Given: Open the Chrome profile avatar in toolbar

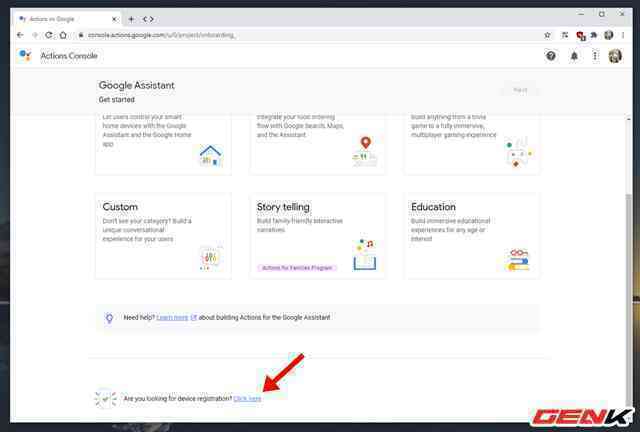Looking at the screenshot, I should click(x=609, y=36).
